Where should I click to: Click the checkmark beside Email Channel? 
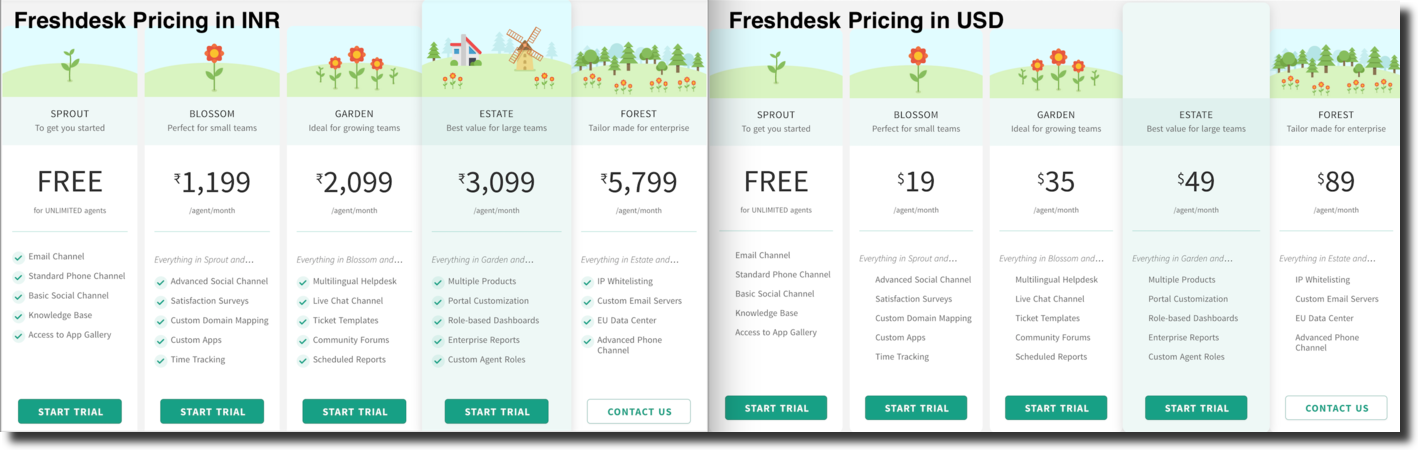[x=18, y=257]
